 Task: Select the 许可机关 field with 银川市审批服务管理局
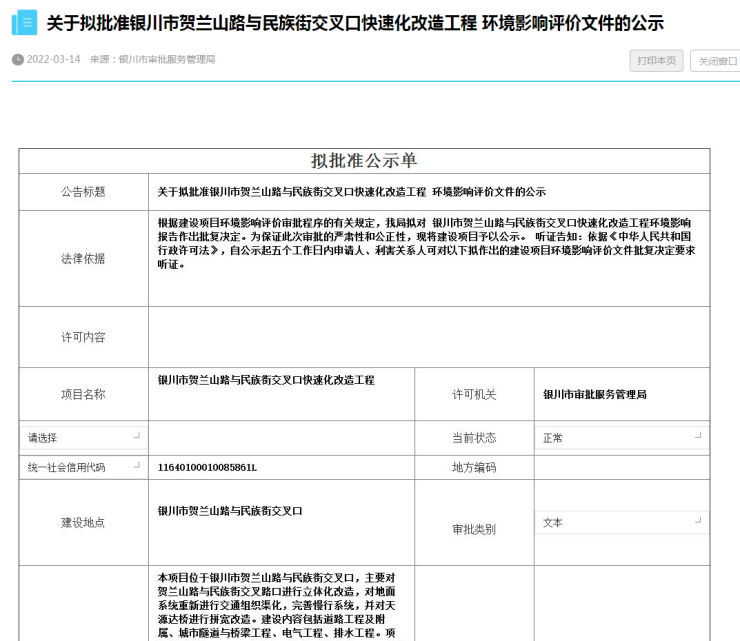621,395
